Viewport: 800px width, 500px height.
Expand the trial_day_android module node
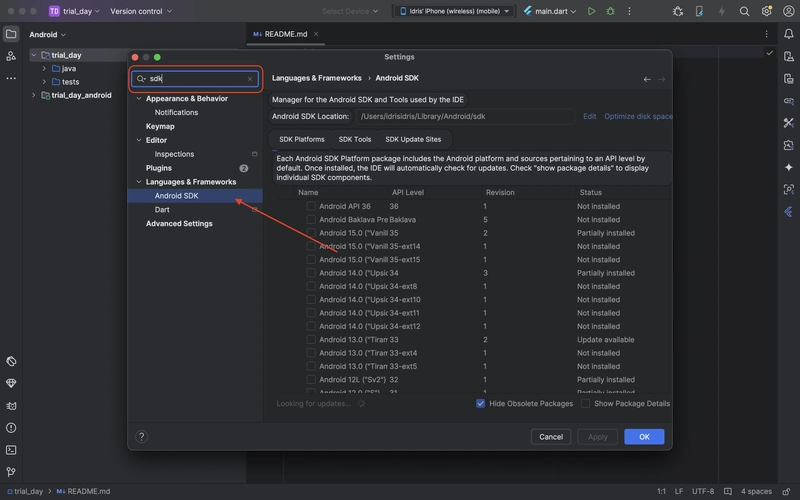click(x=34, y=95)
